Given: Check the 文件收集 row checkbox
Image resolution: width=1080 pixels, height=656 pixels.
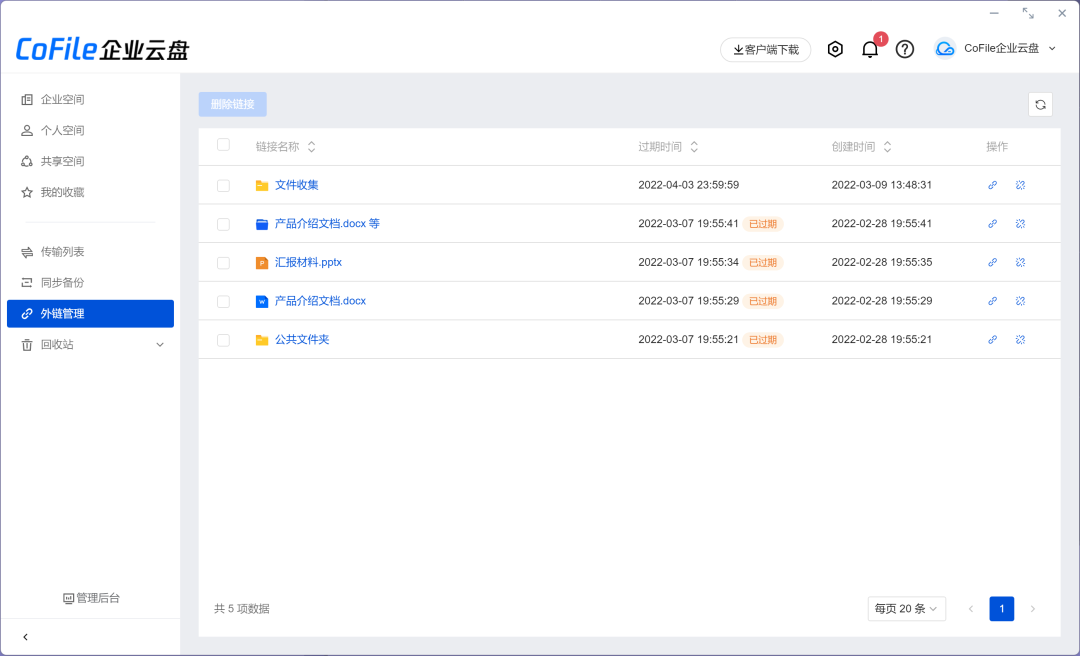Looking at the screenshot, I should tap(223, 186).
